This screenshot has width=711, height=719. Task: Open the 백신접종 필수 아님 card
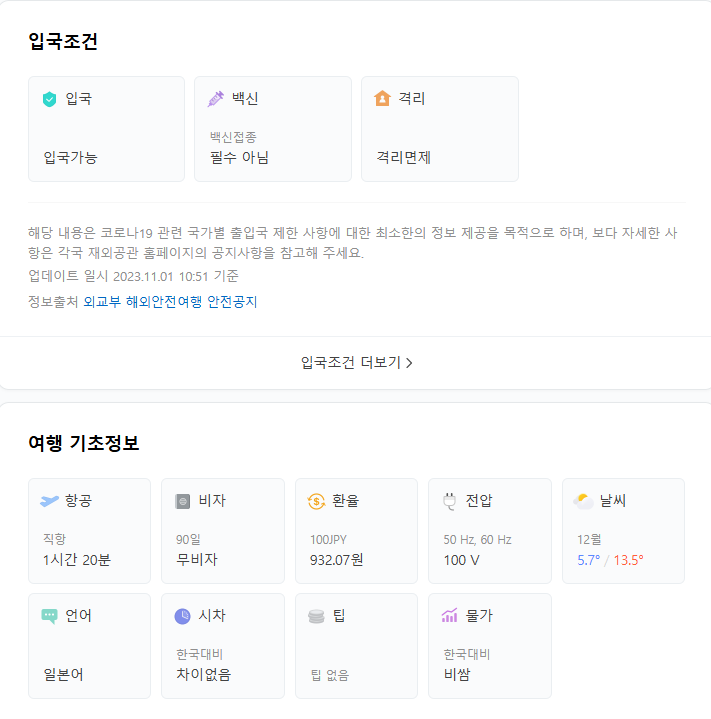[273, 129]
